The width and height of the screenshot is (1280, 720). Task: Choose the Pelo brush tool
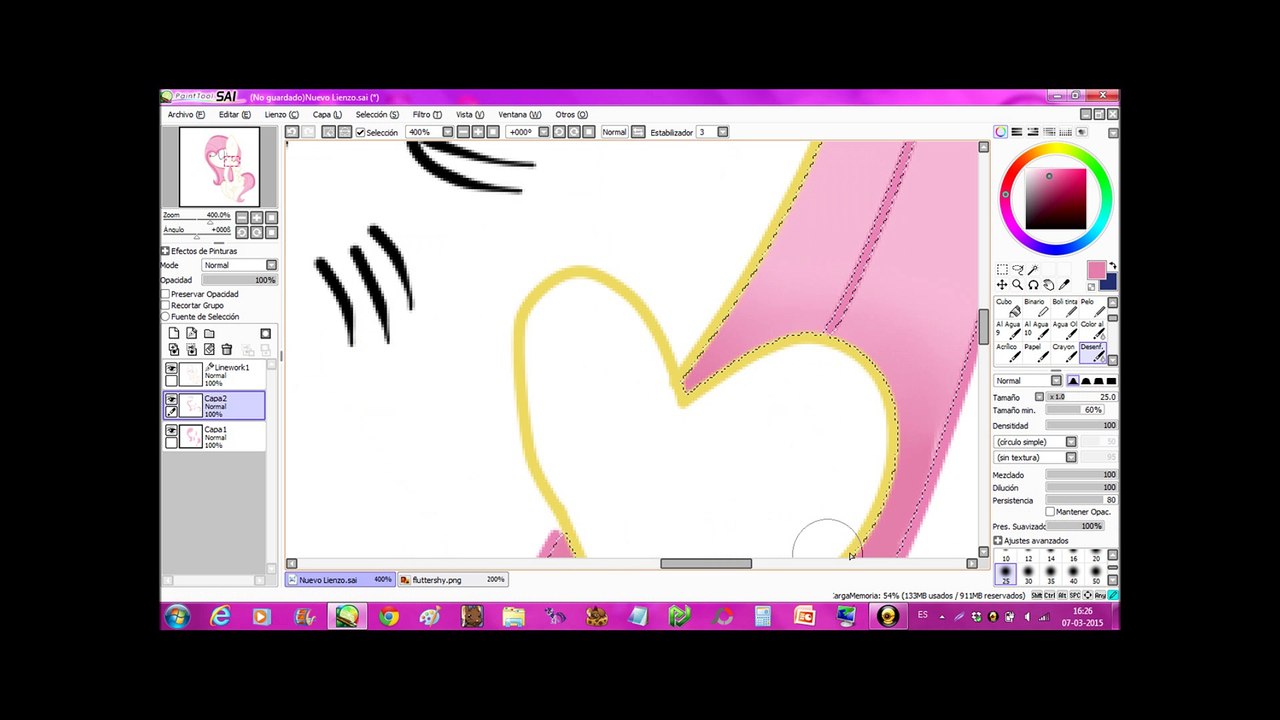[x=1092, y=308]
